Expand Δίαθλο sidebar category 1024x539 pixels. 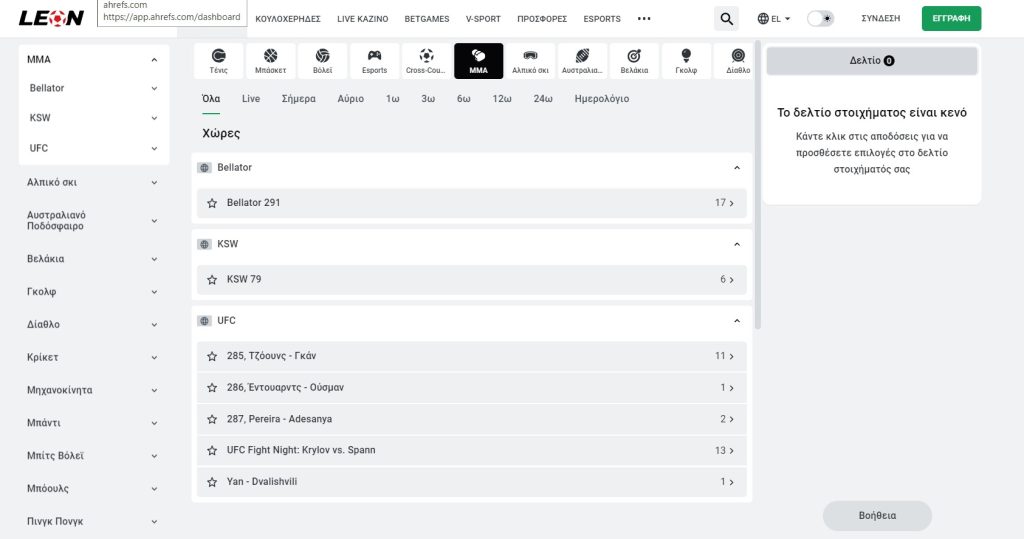pyautogui.click(x=154, y=324)
